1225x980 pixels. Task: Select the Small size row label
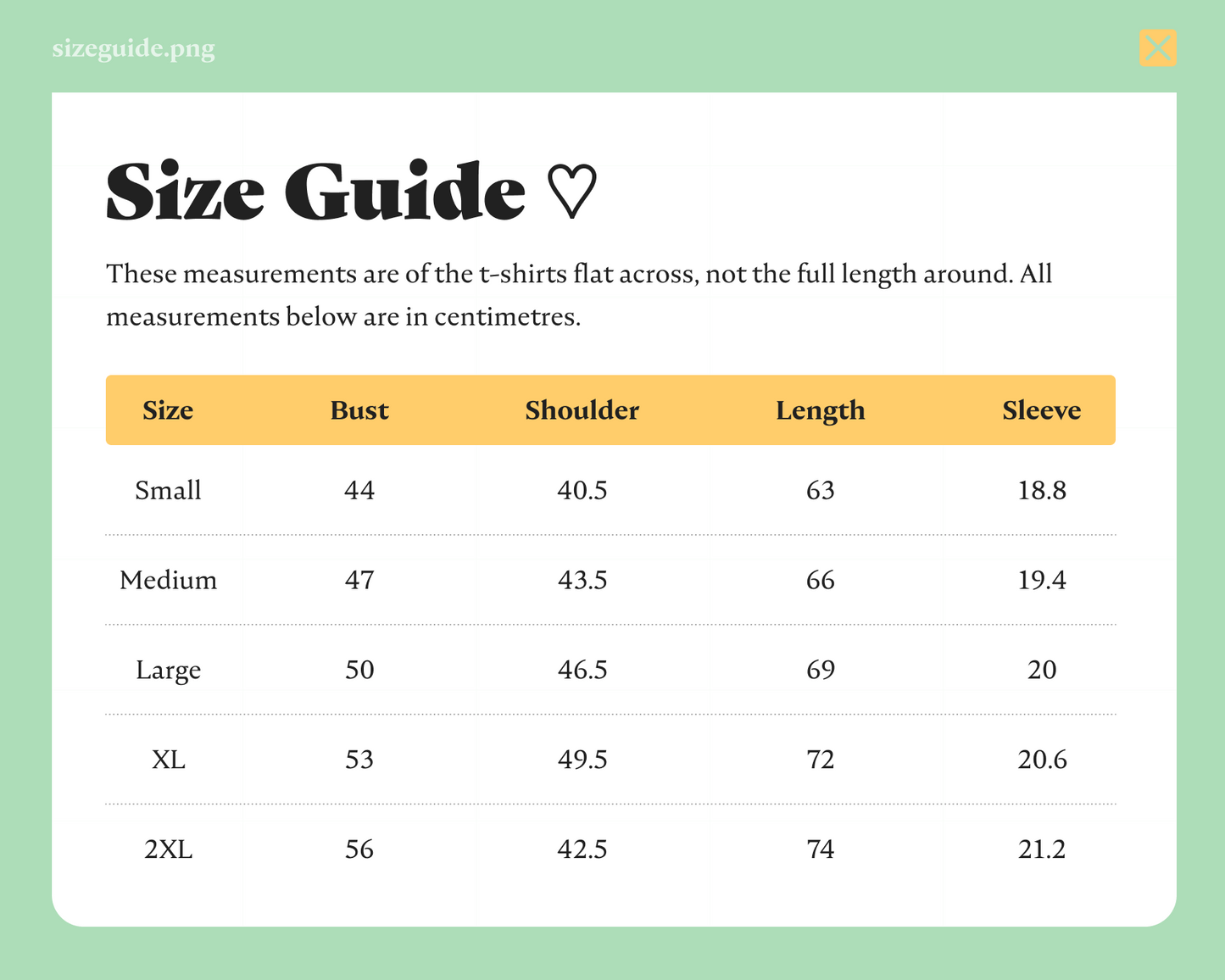click(168, 490)
